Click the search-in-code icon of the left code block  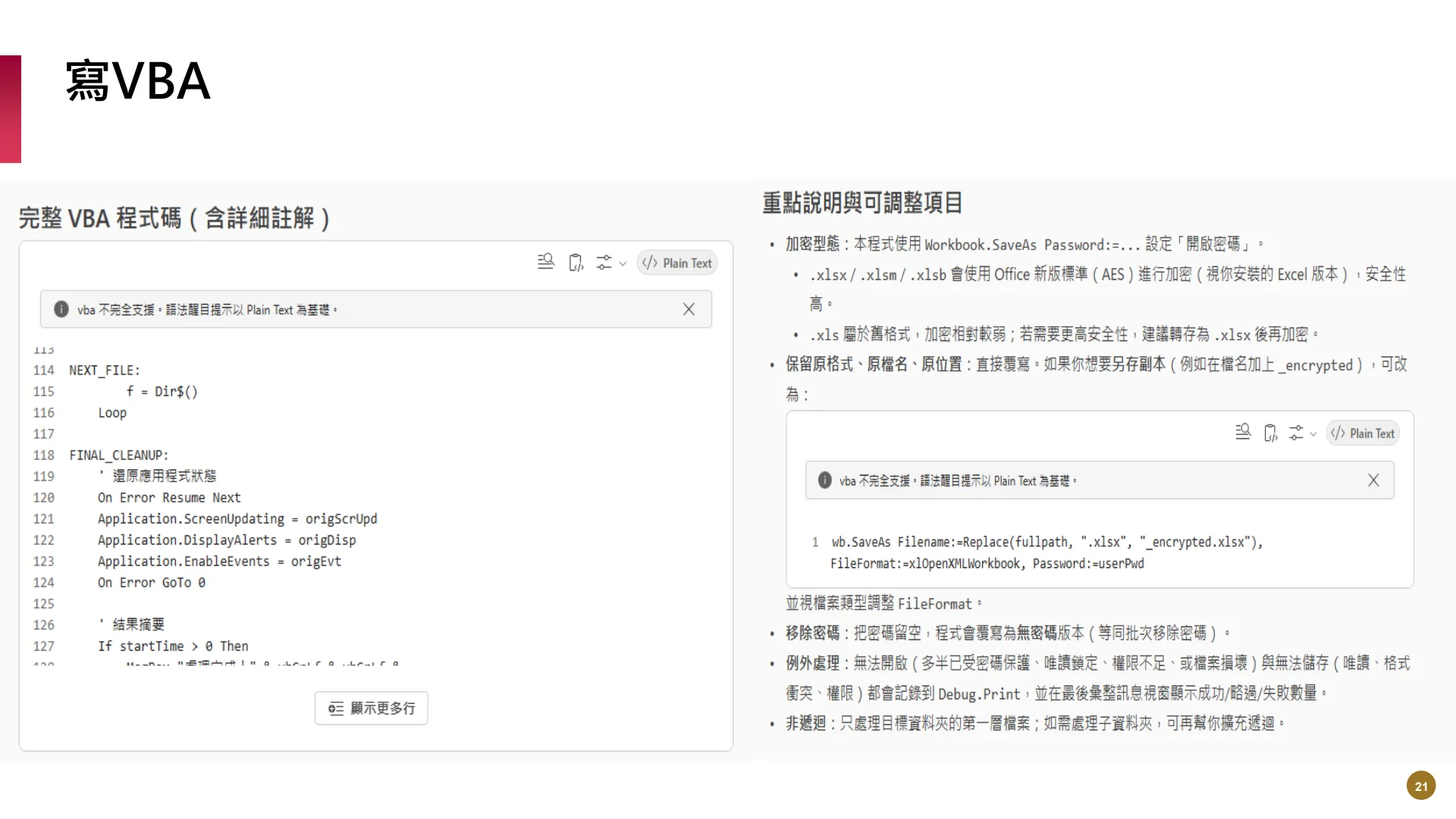tap(546, 262)
